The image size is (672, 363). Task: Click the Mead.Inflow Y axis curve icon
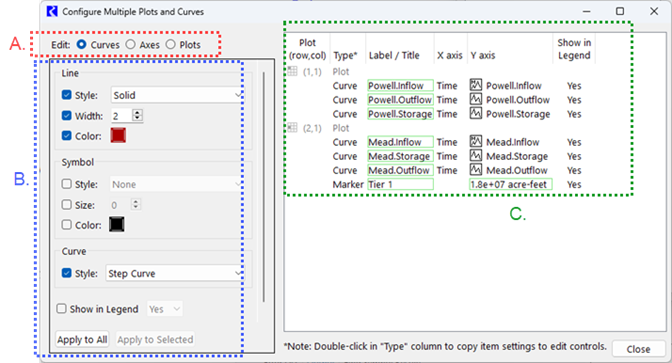coord(476,141)
